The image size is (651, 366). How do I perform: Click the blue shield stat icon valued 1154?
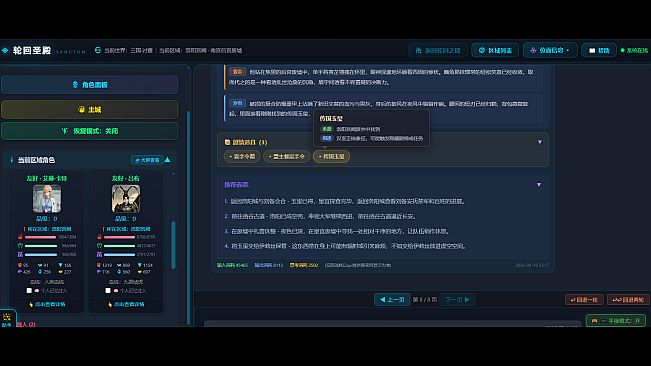(x=140, y=265)
